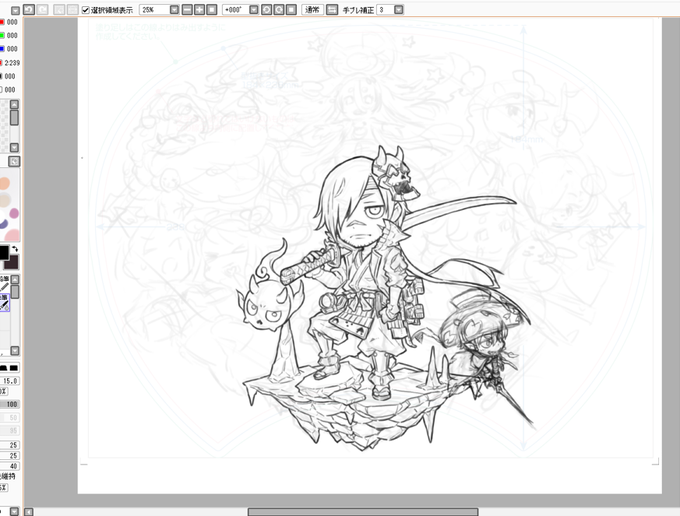
Task: Click the Redo arrow button in toolbar
Action: click(x=42, y=10)
